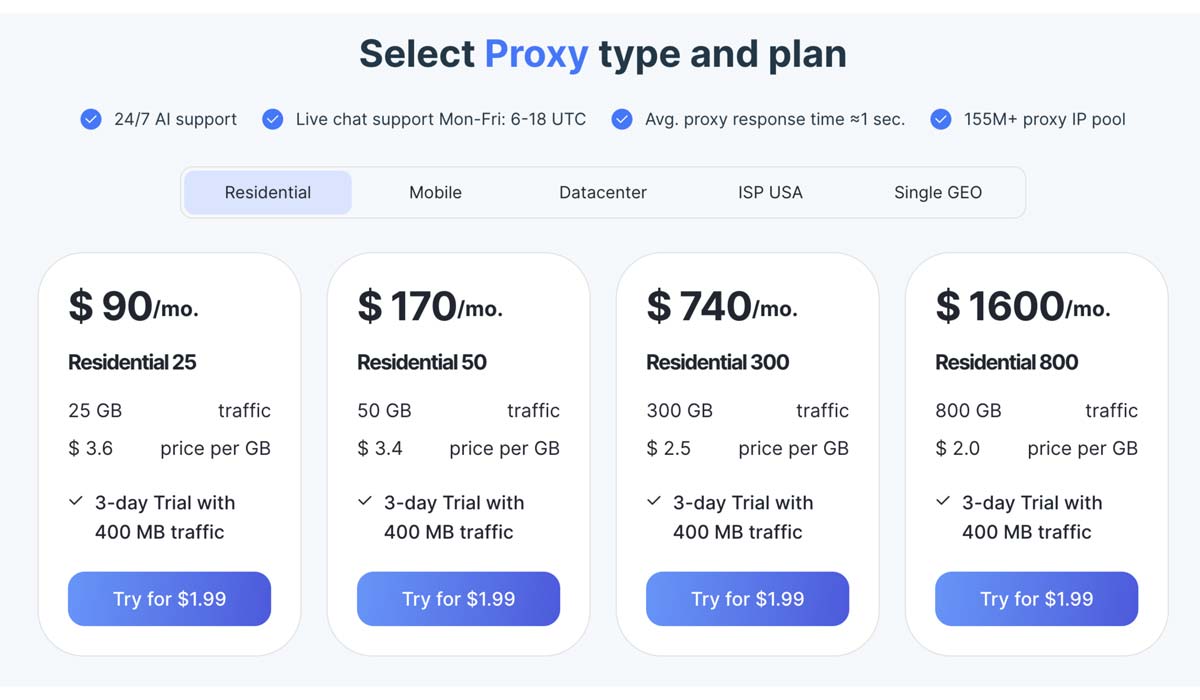Start the Residential 300 trial for $1.99
1200x700 pixels.
pos(747,599)
